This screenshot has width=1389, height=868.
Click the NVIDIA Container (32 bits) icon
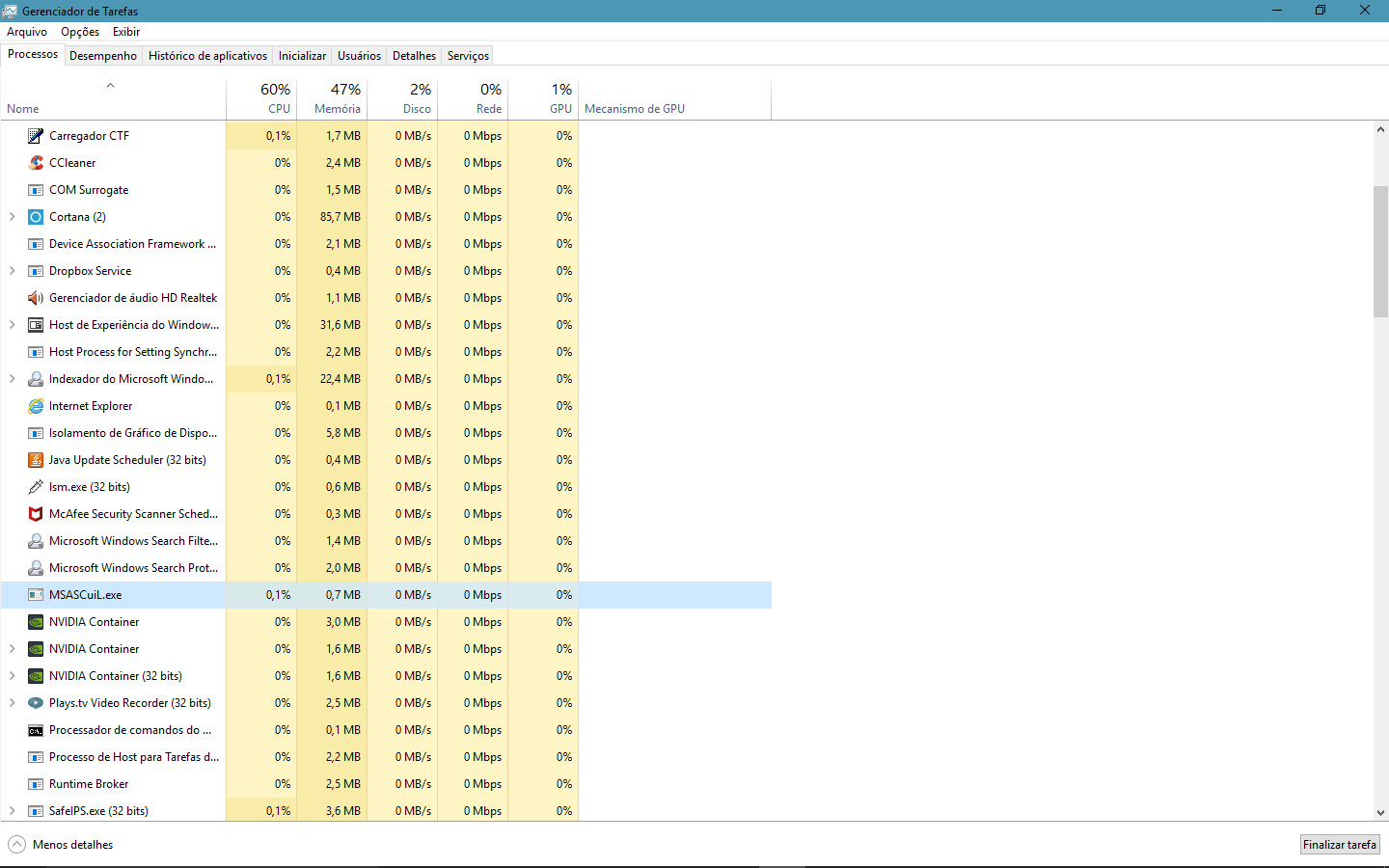[36, 676]
